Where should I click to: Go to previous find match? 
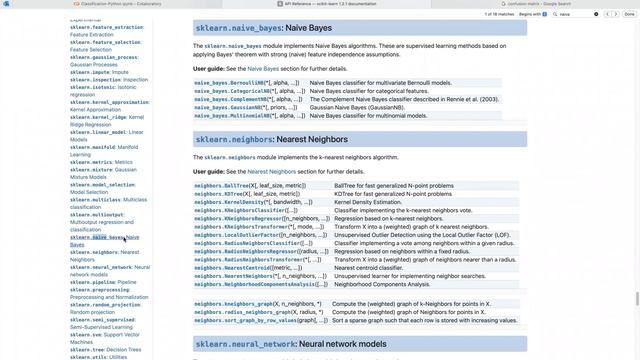[x=607, y=14]
